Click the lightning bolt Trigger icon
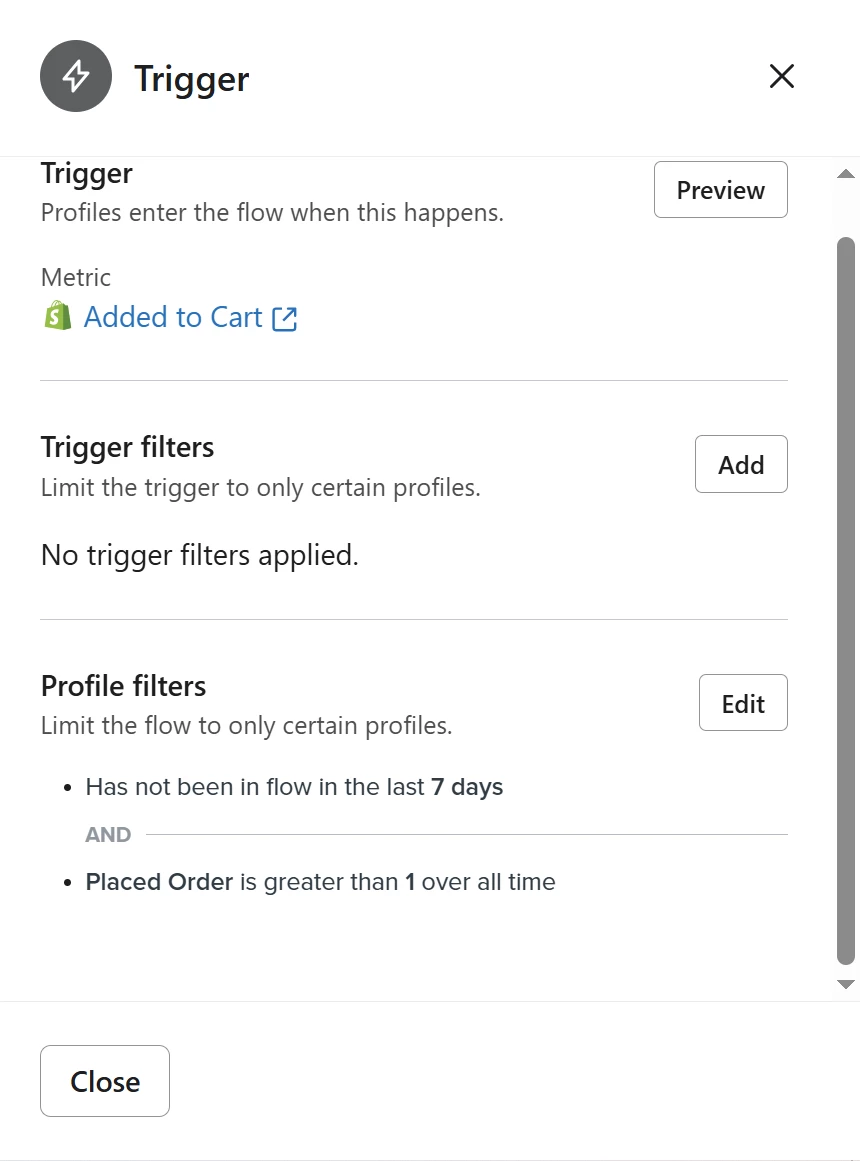The width and height of the screenshot is (860, 1161). (x=76, y=76)
